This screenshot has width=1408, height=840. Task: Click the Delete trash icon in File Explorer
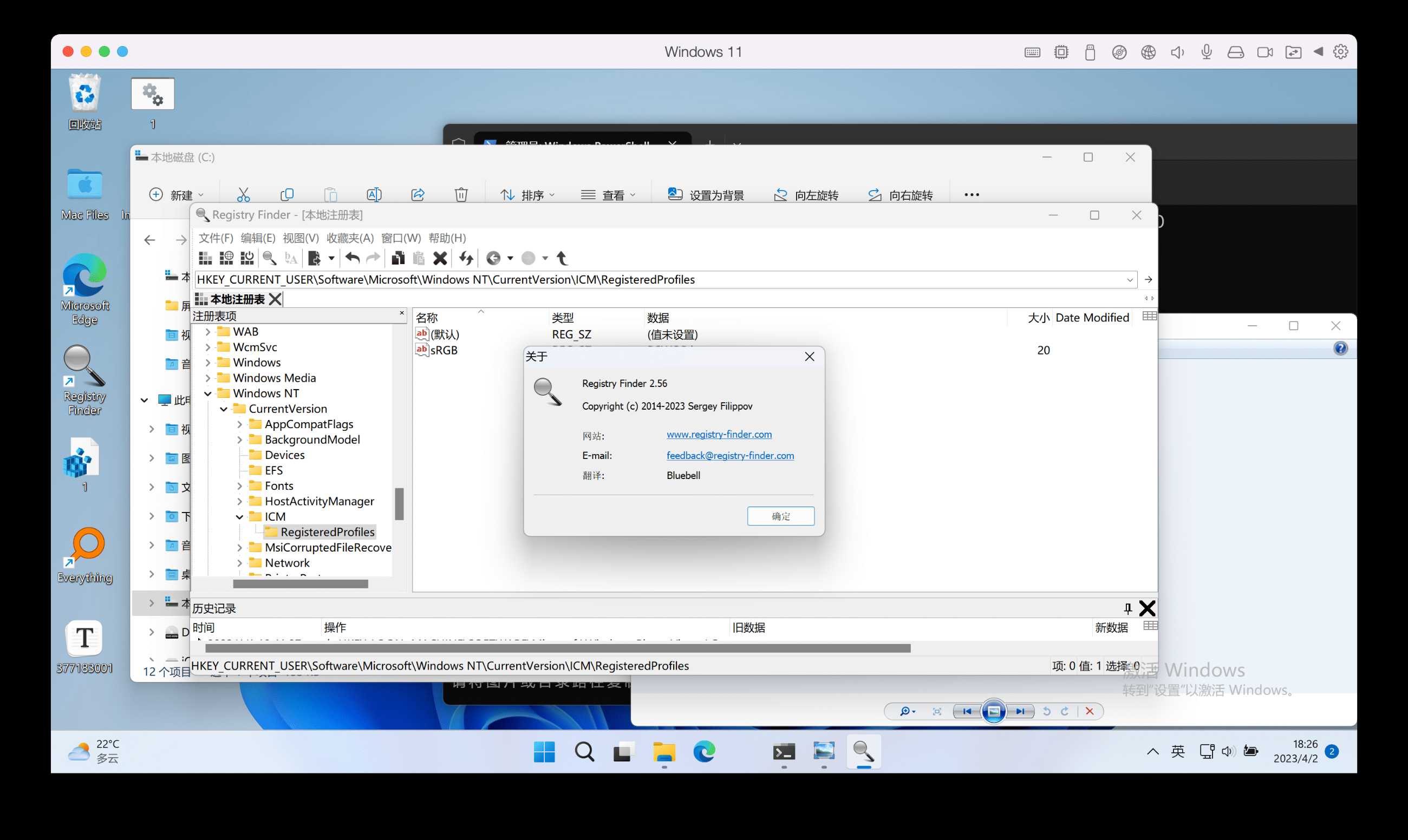[x=461, y=195]
